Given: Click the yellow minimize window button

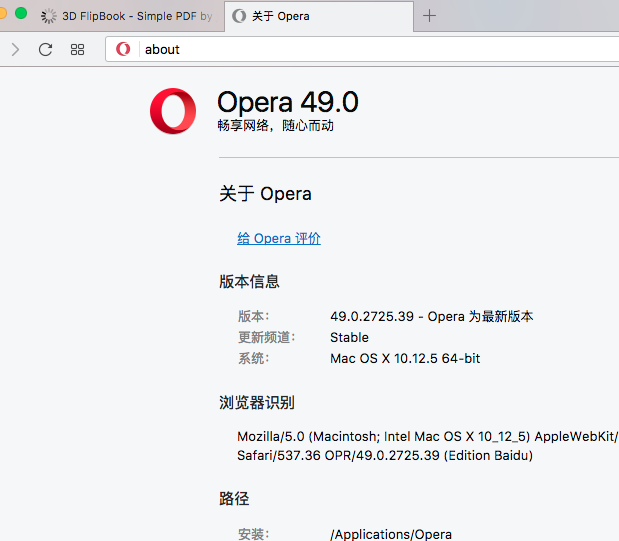Looking at the screenshot, I should pos(2,13).
